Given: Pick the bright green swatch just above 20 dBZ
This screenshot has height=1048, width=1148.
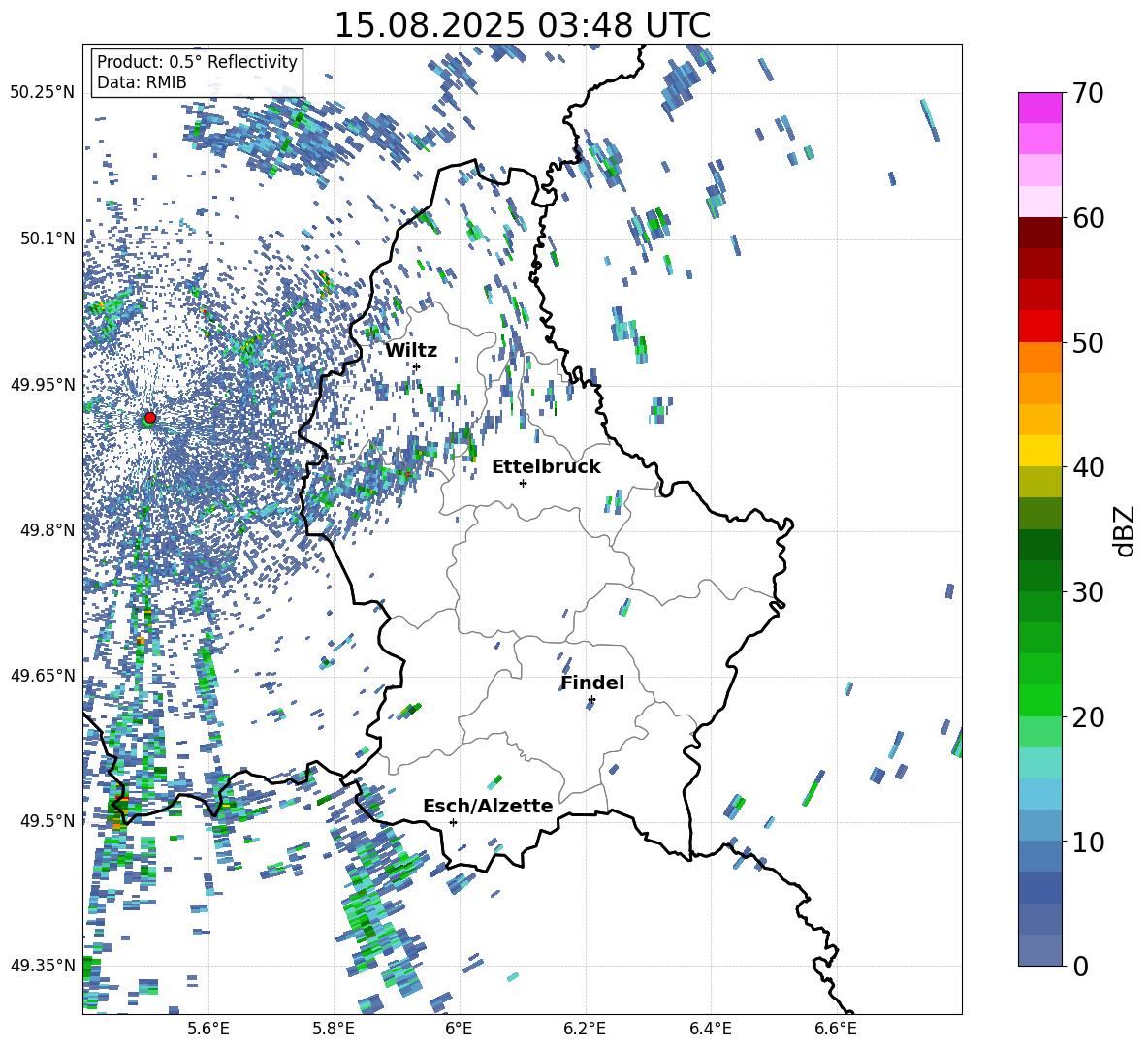Looking at the screenshot, I should click(x=1039, y=700).
